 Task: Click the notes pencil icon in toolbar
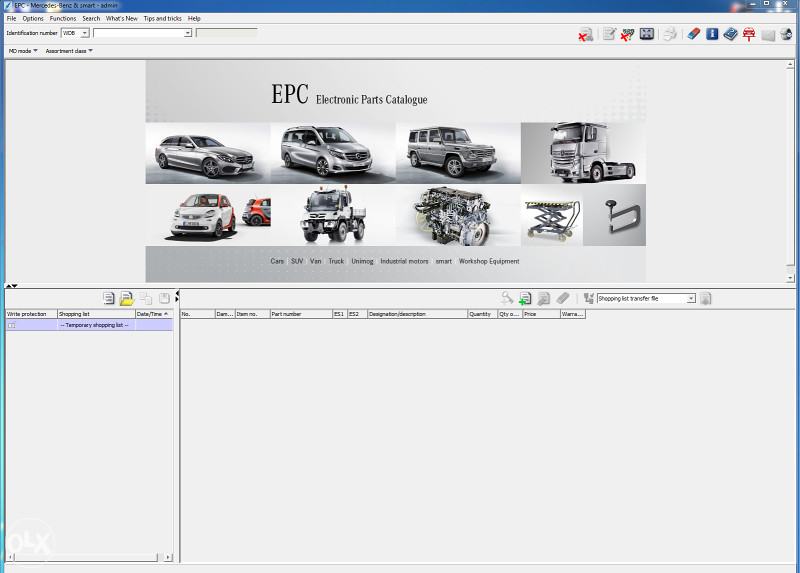(x=609, y=34)
